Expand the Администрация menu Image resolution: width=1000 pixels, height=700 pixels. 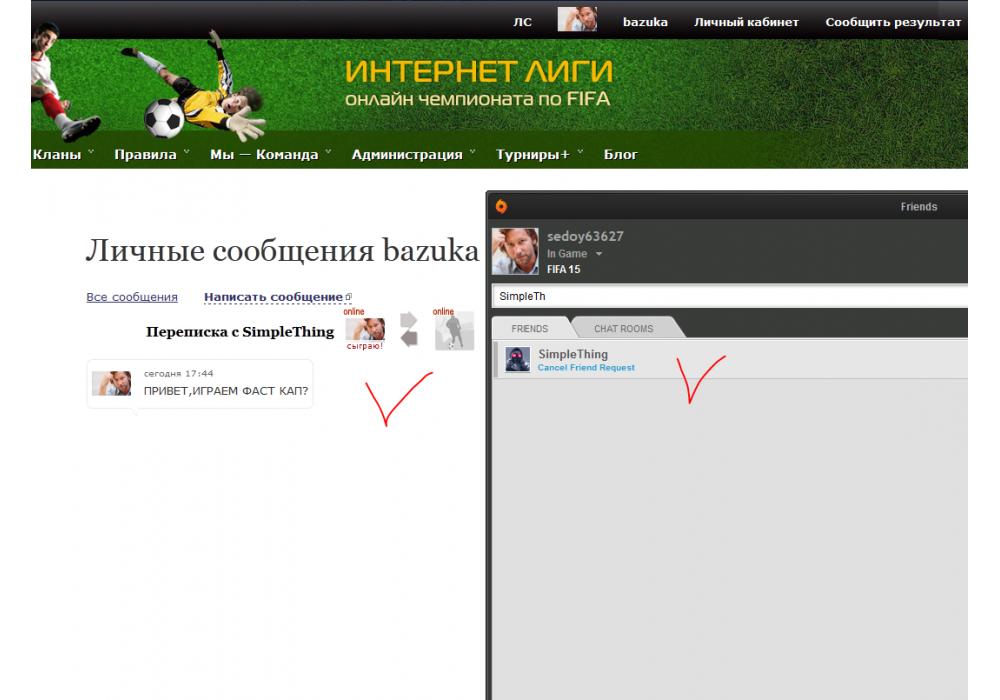click(412, 154)
